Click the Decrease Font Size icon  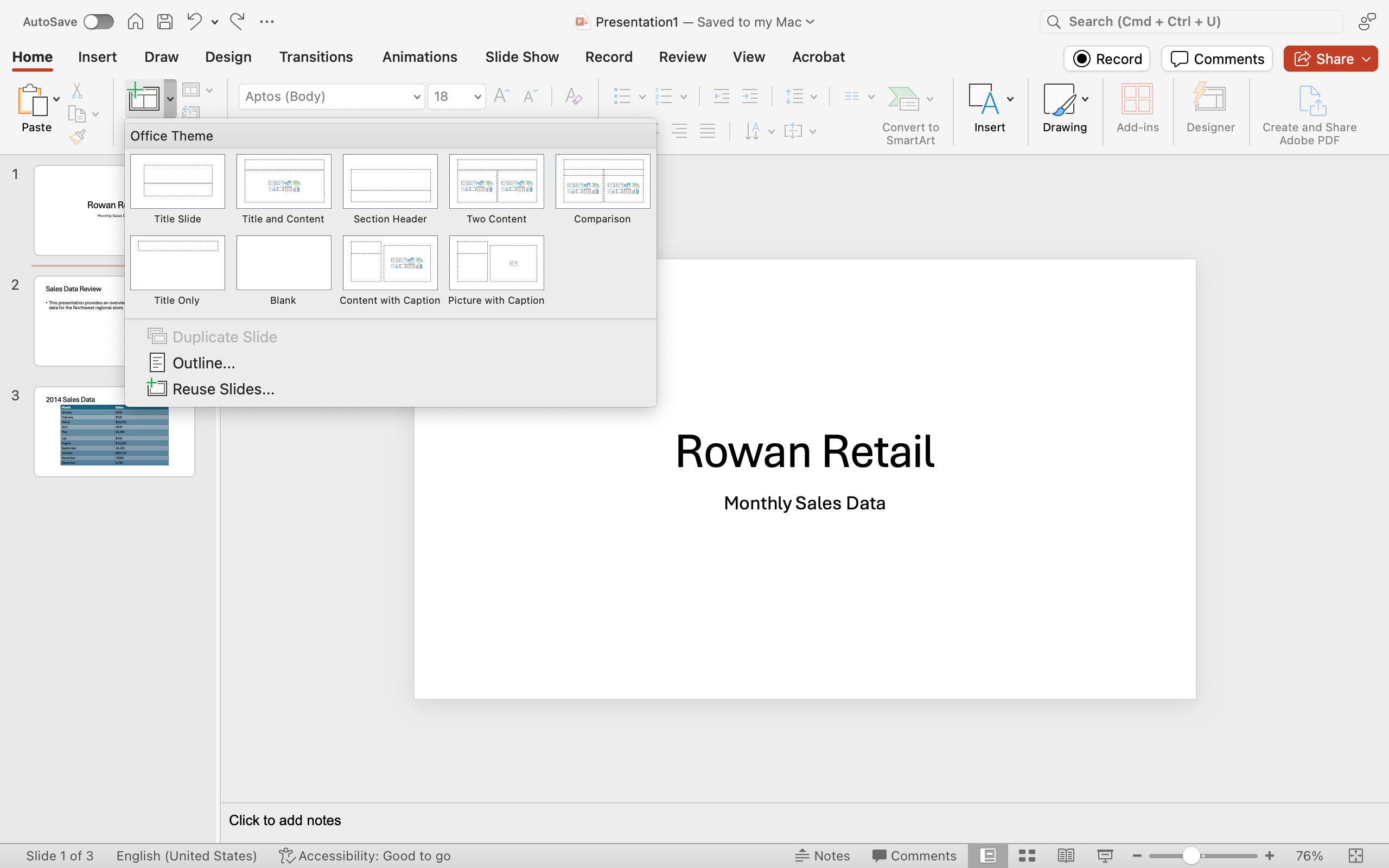[x=531, y=96]
